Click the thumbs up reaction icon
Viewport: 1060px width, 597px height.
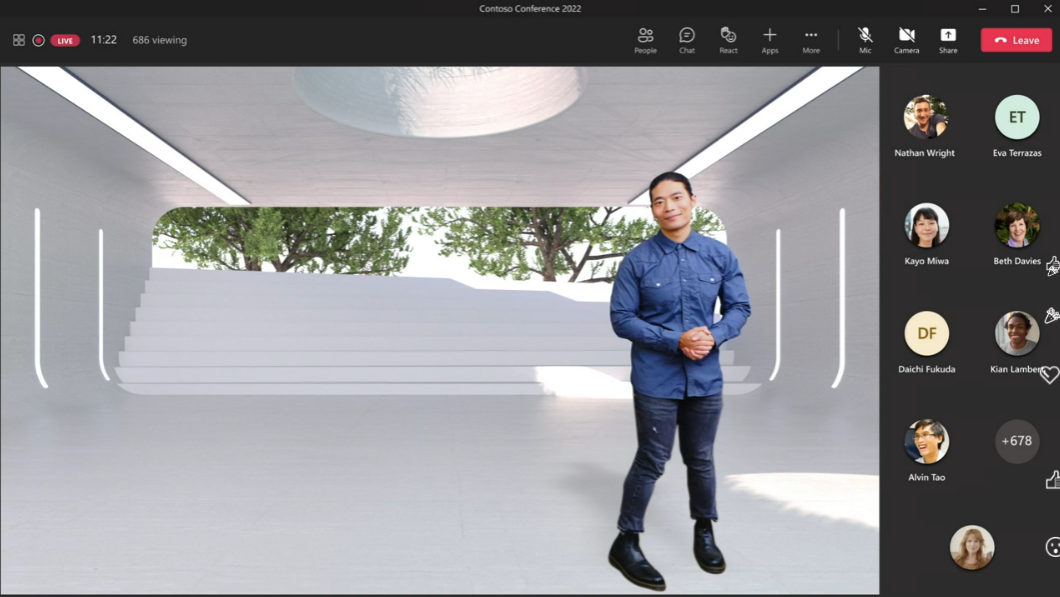[1052, 481]
